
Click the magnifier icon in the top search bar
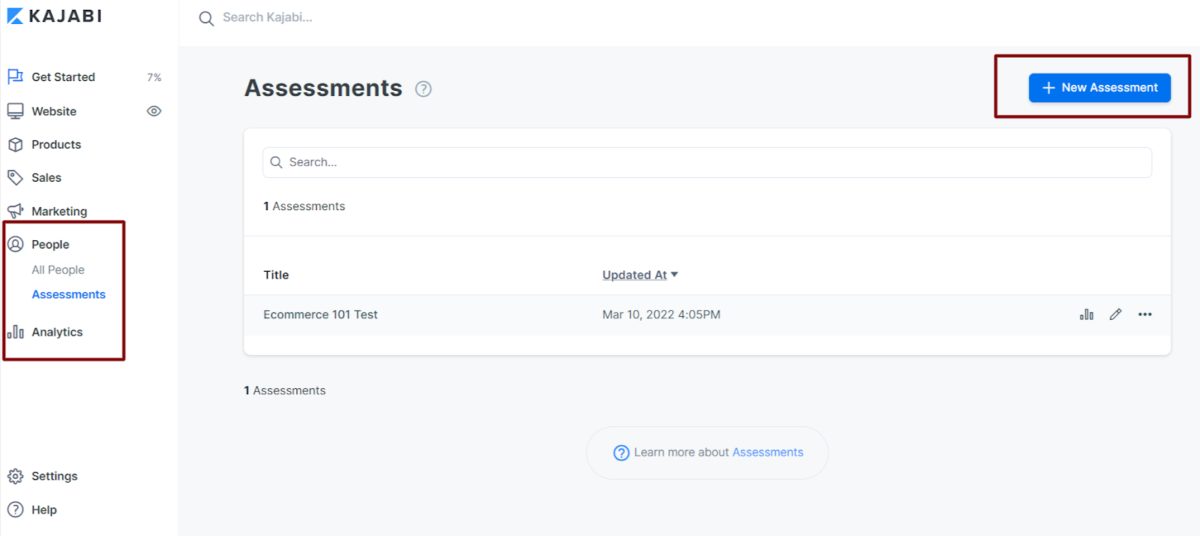point(206,18)
